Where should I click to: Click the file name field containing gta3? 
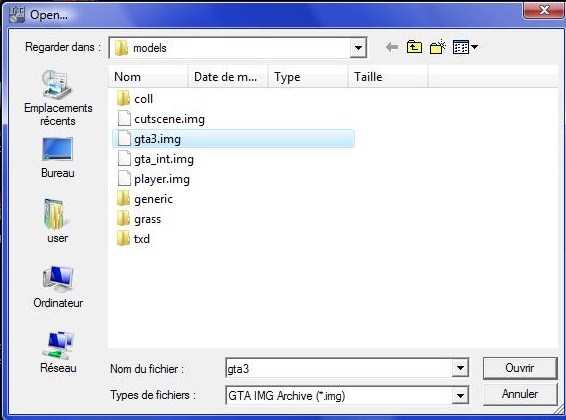tap(339, 368)
